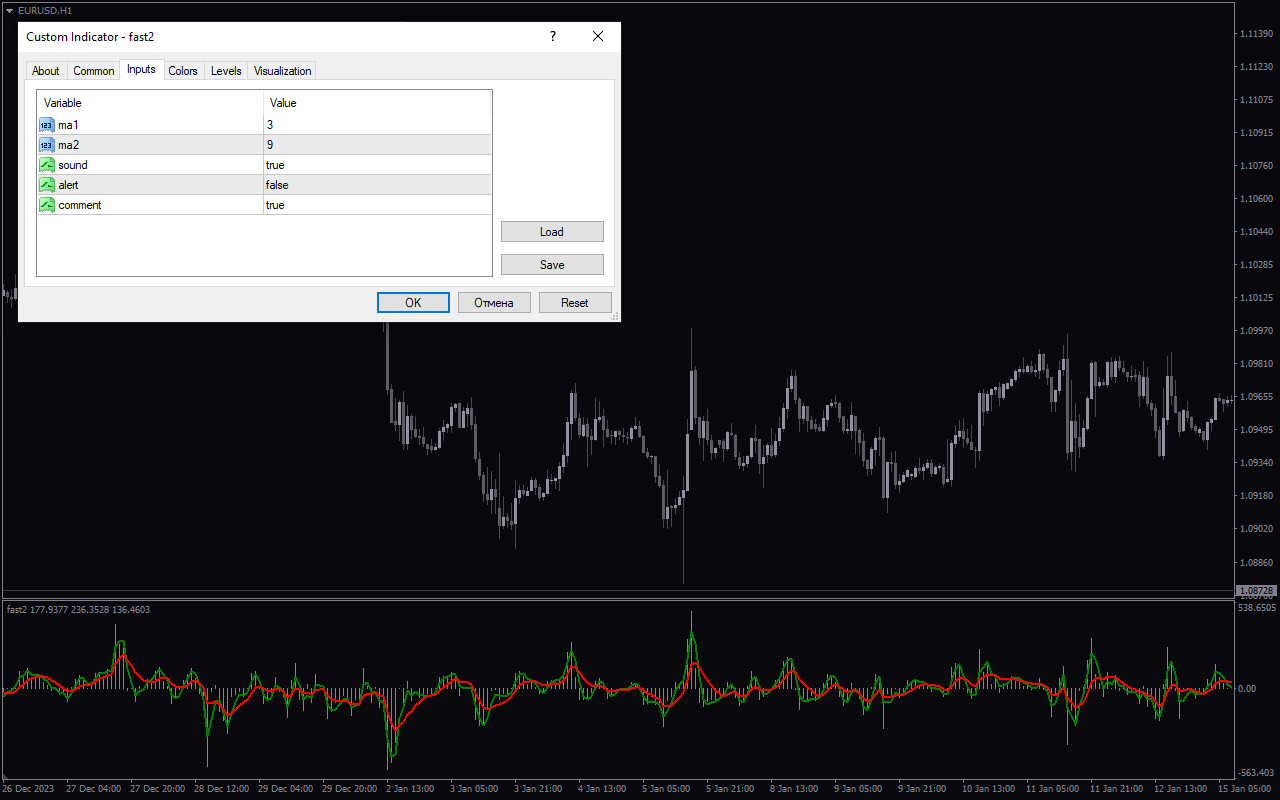Click the Отмена cancel button
The width and height of the screenshot is (1280, 800).
[494, 303]
